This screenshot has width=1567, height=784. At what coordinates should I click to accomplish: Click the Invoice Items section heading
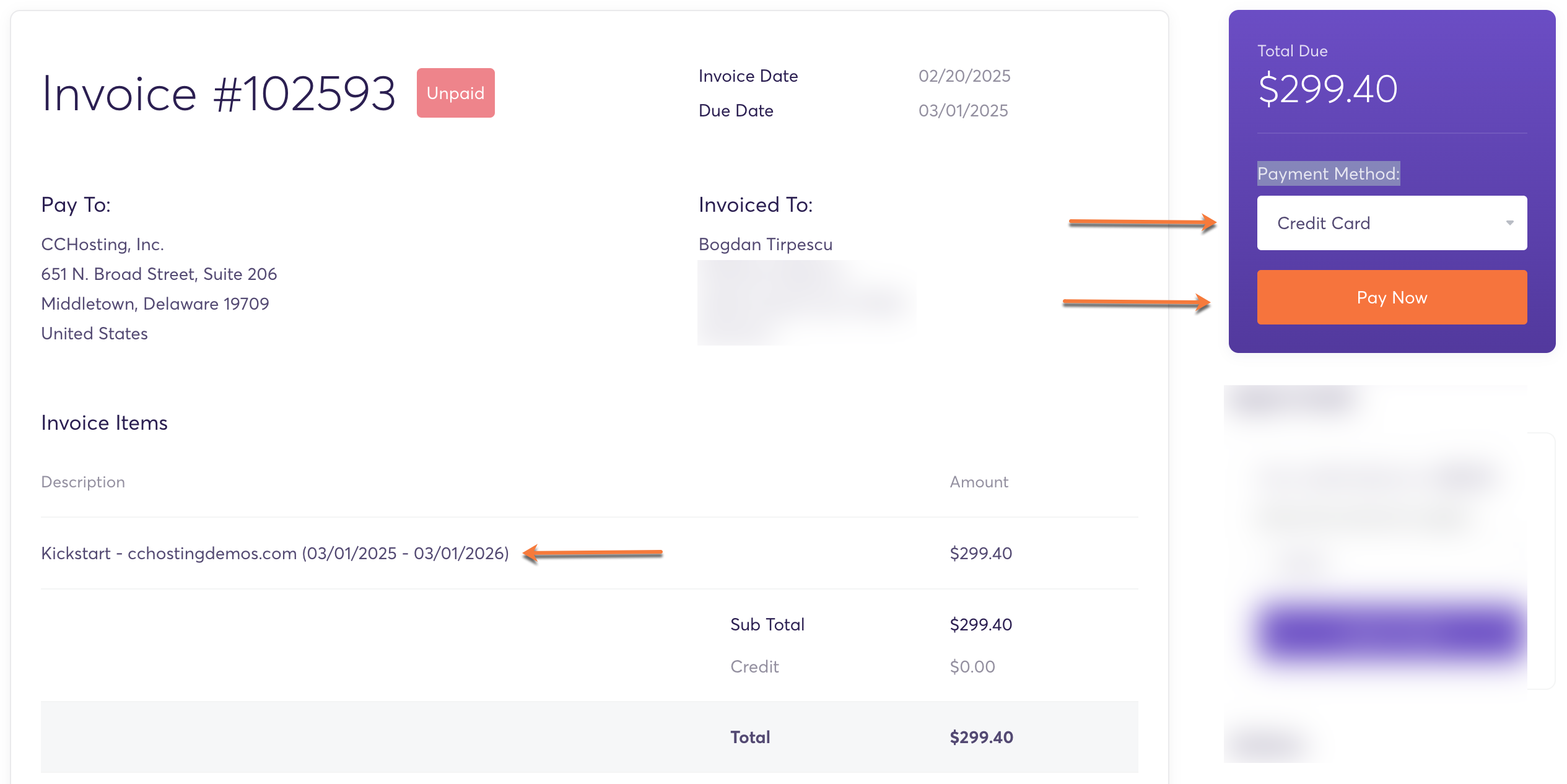[104, 422]
